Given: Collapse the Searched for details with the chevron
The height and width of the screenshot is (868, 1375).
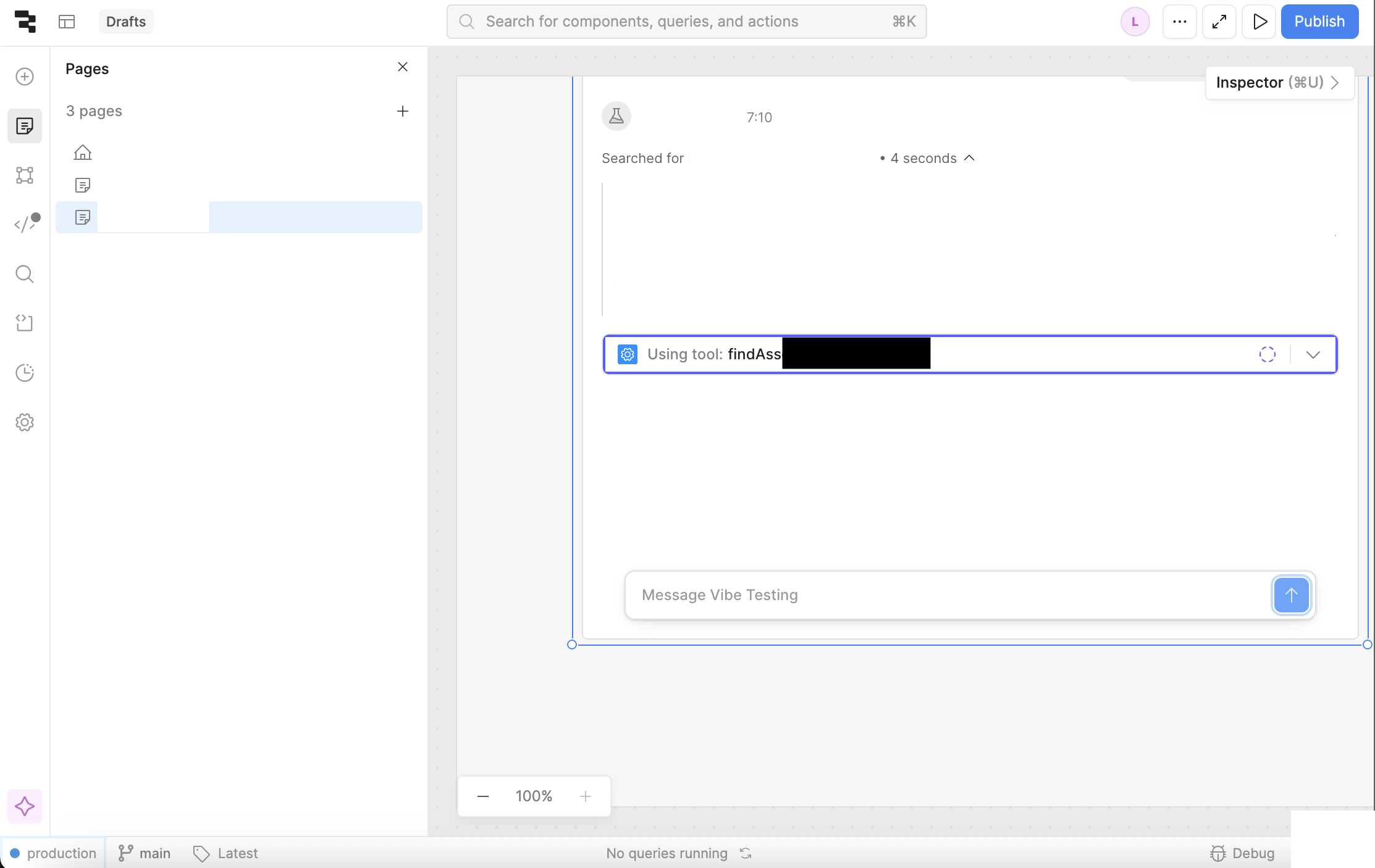Looking at the screenshot, I should 969,158.
